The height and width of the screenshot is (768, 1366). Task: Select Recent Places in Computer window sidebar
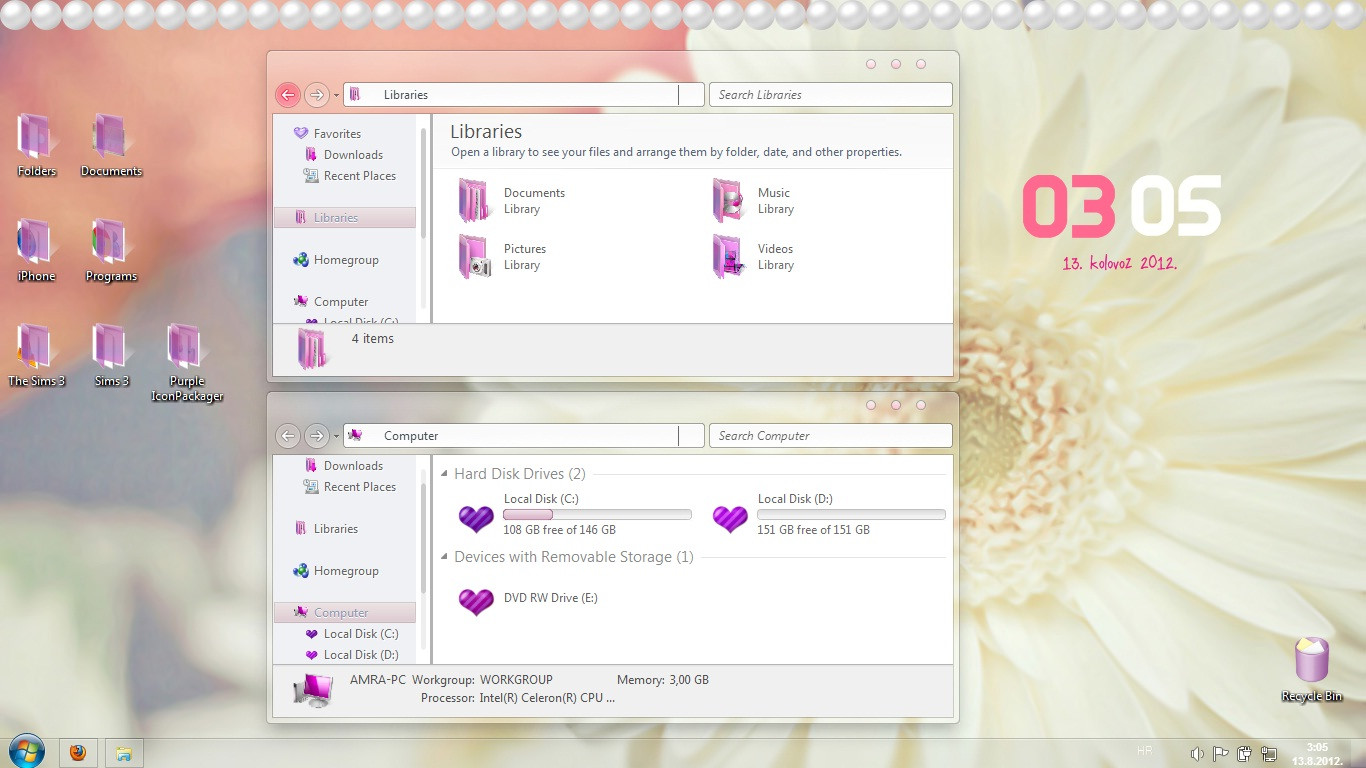tap(350, 487)
